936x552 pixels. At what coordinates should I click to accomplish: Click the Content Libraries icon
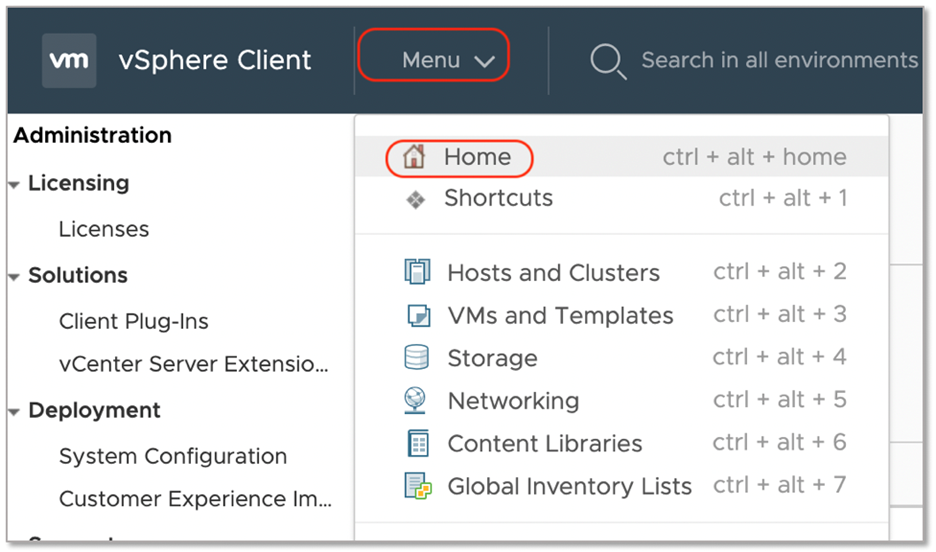[418, 443]
